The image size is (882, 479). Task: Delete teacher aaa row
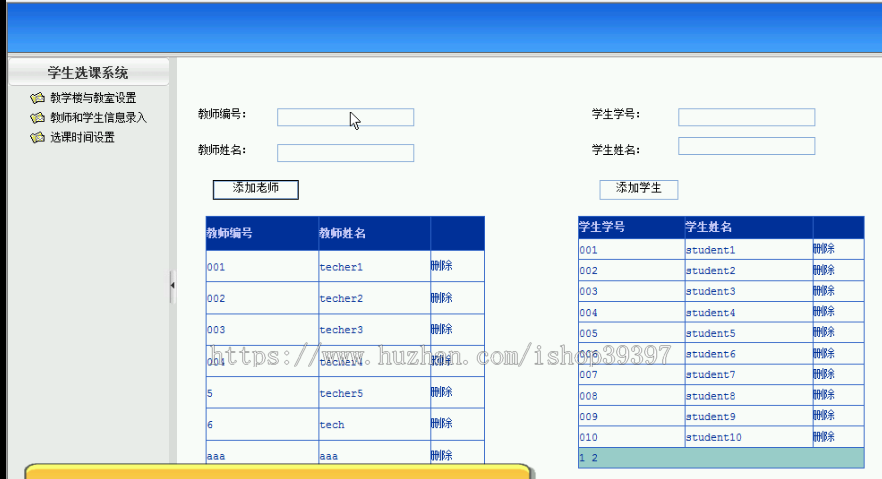(x=442, y=455)
